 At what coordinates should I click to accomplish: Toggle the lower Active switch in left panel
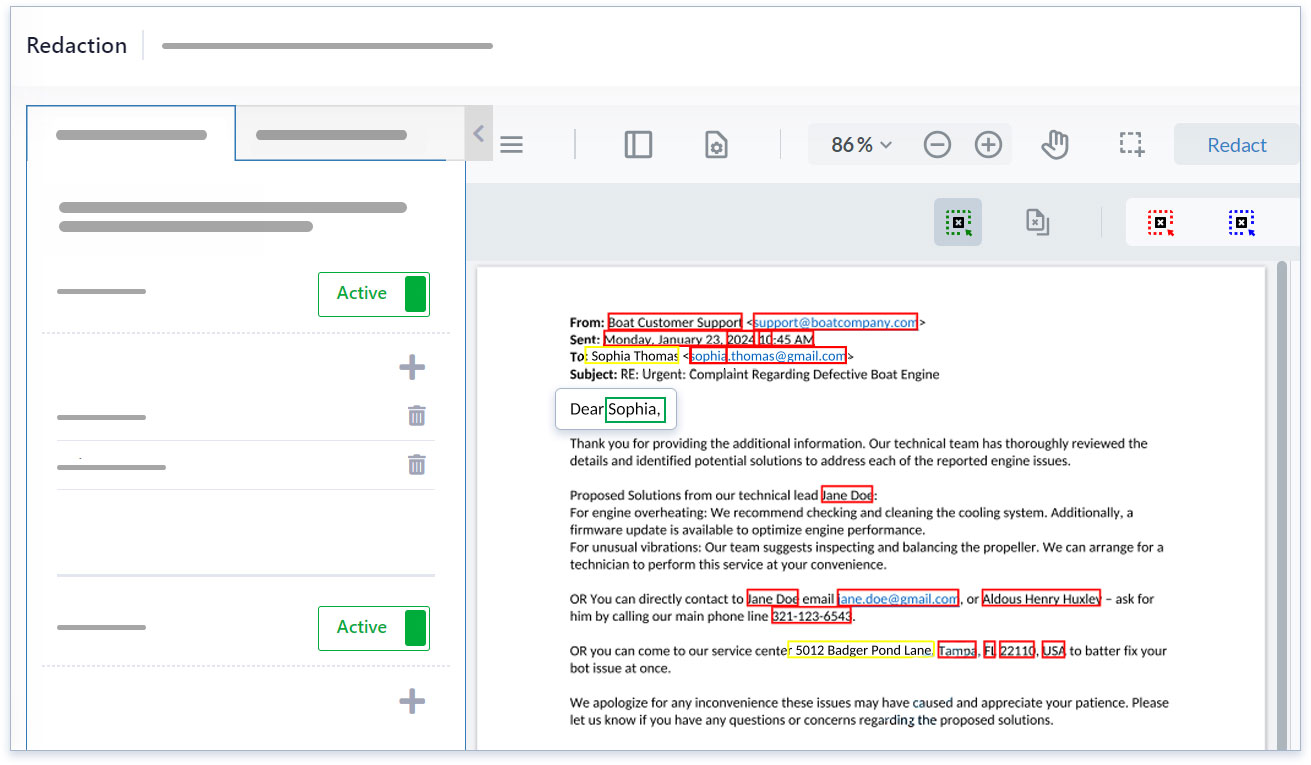[374, 628]
